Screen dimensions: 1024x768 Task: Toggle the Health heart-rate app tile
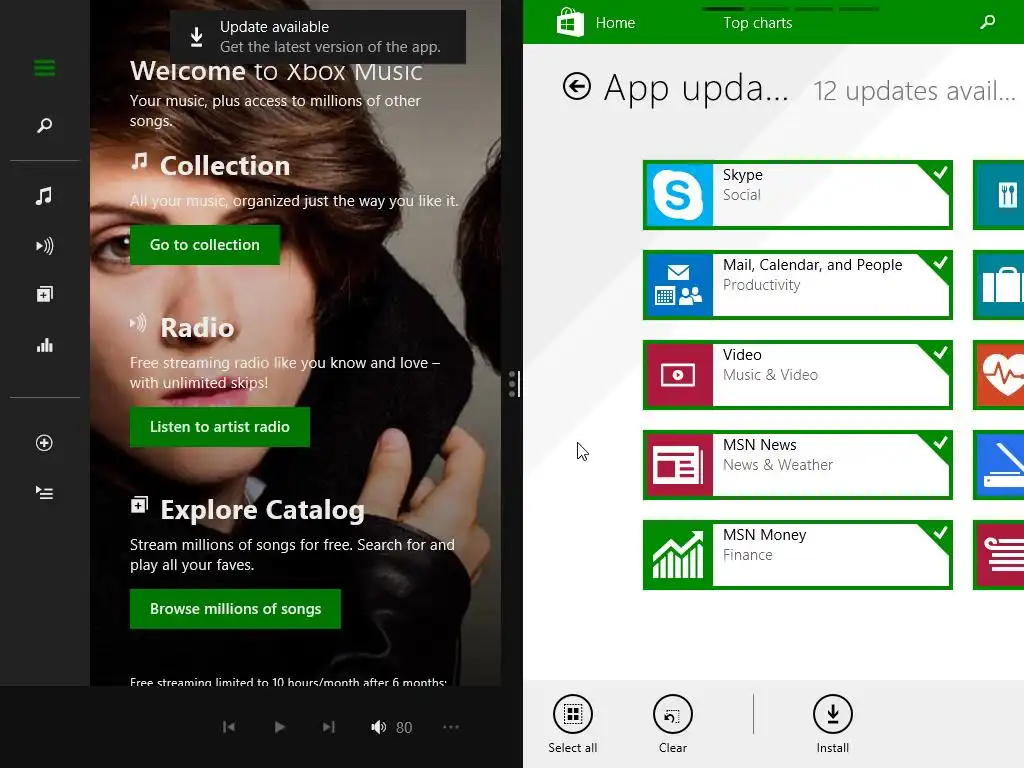point(999,375)
